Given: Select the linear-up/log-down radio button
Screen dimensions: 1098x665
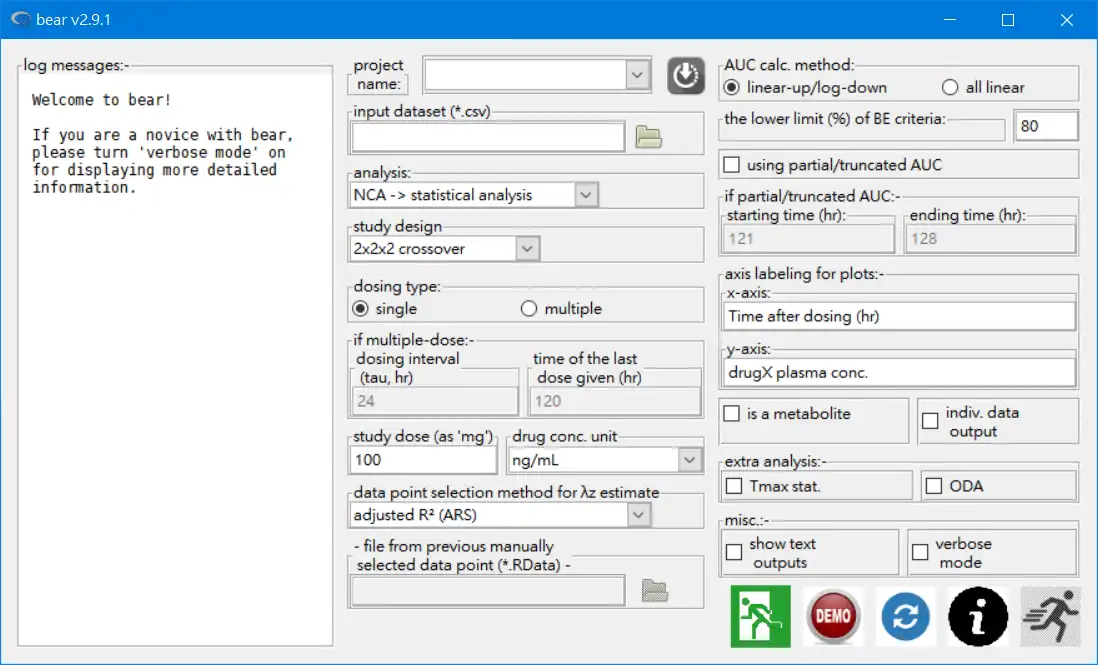Looking at the screenshot, I should [731, 88].
